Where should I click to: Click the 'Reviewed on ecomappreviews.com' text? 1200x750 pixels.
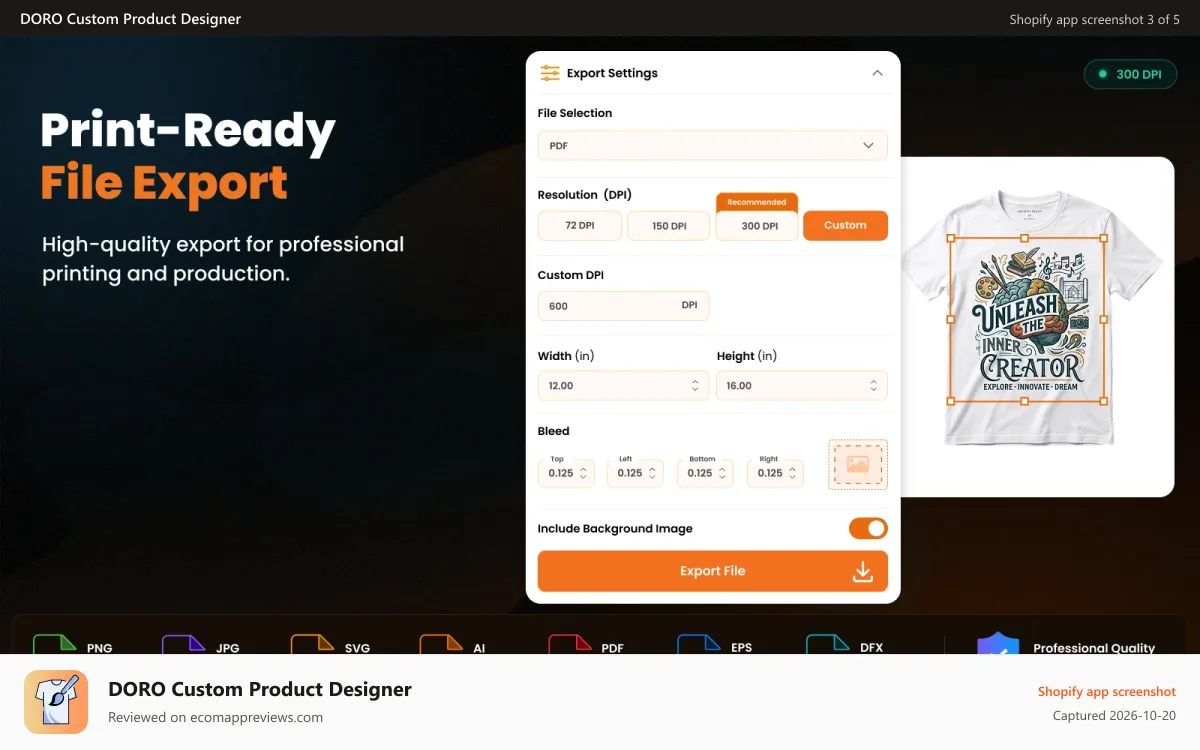pos(215,717)
